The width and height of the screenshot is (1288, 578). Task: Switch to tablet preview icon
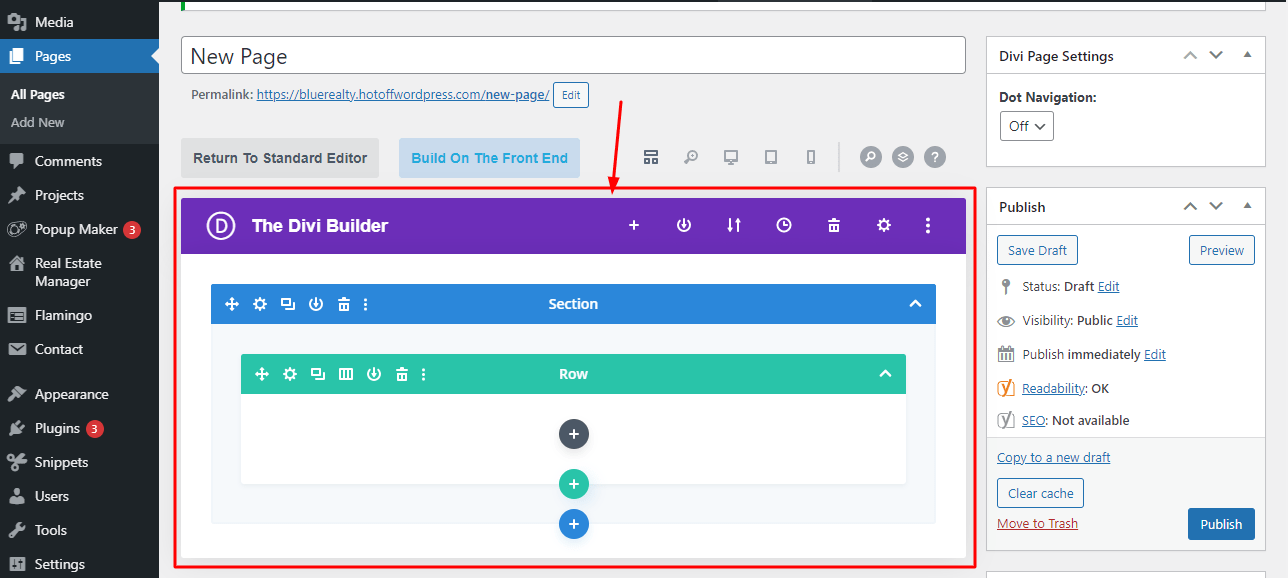pos(771,157)
